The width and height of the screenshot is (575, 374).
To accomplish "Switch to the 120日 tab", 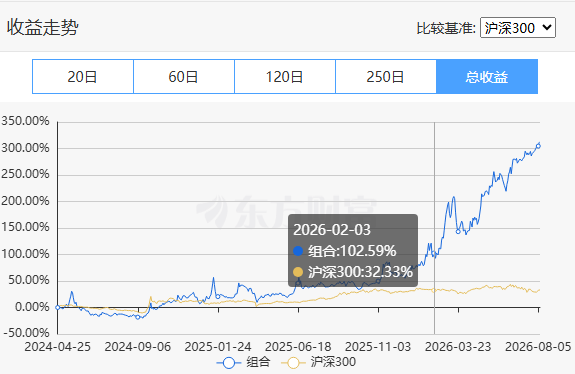I will 285,77.
